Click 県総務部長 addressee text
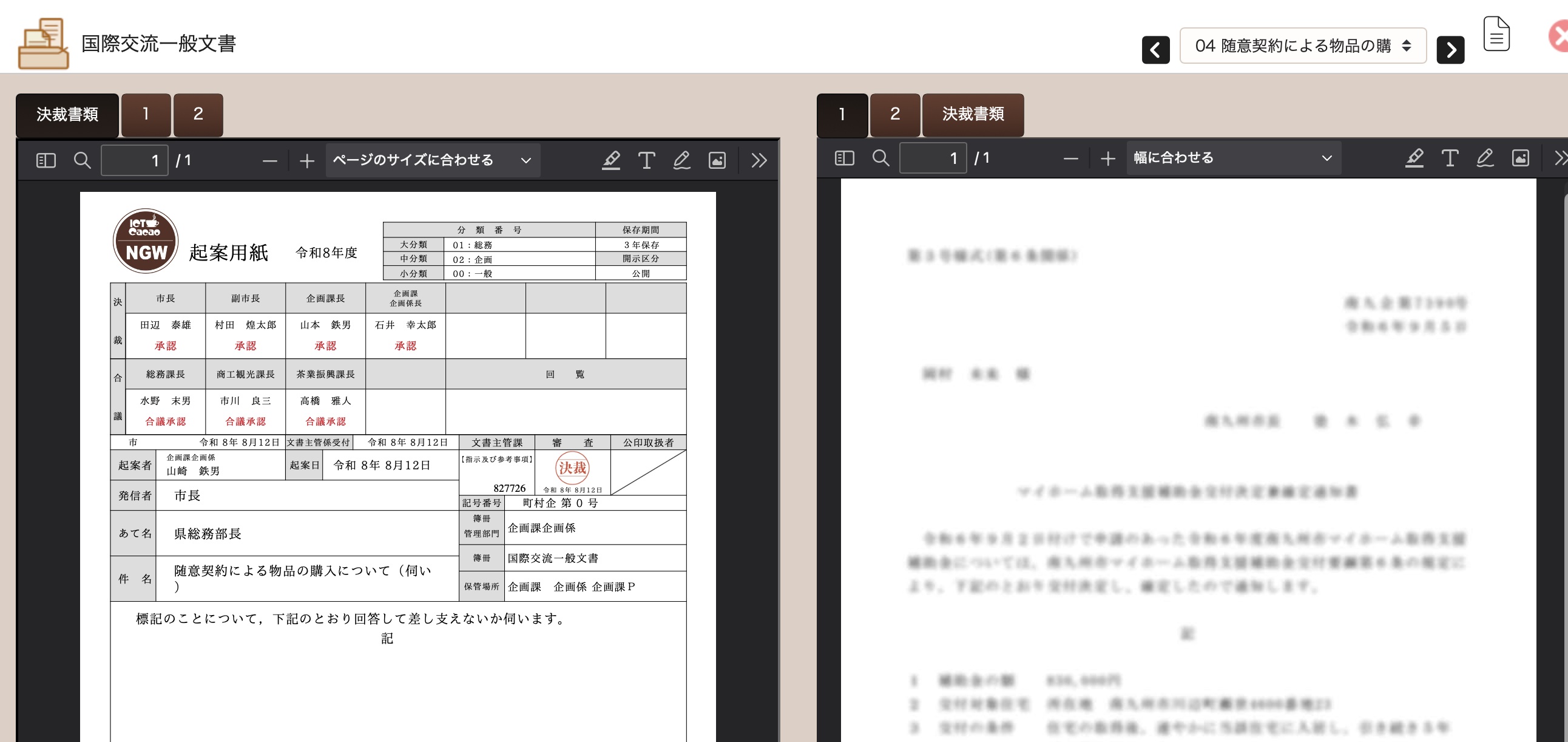 tap(208, 534)
